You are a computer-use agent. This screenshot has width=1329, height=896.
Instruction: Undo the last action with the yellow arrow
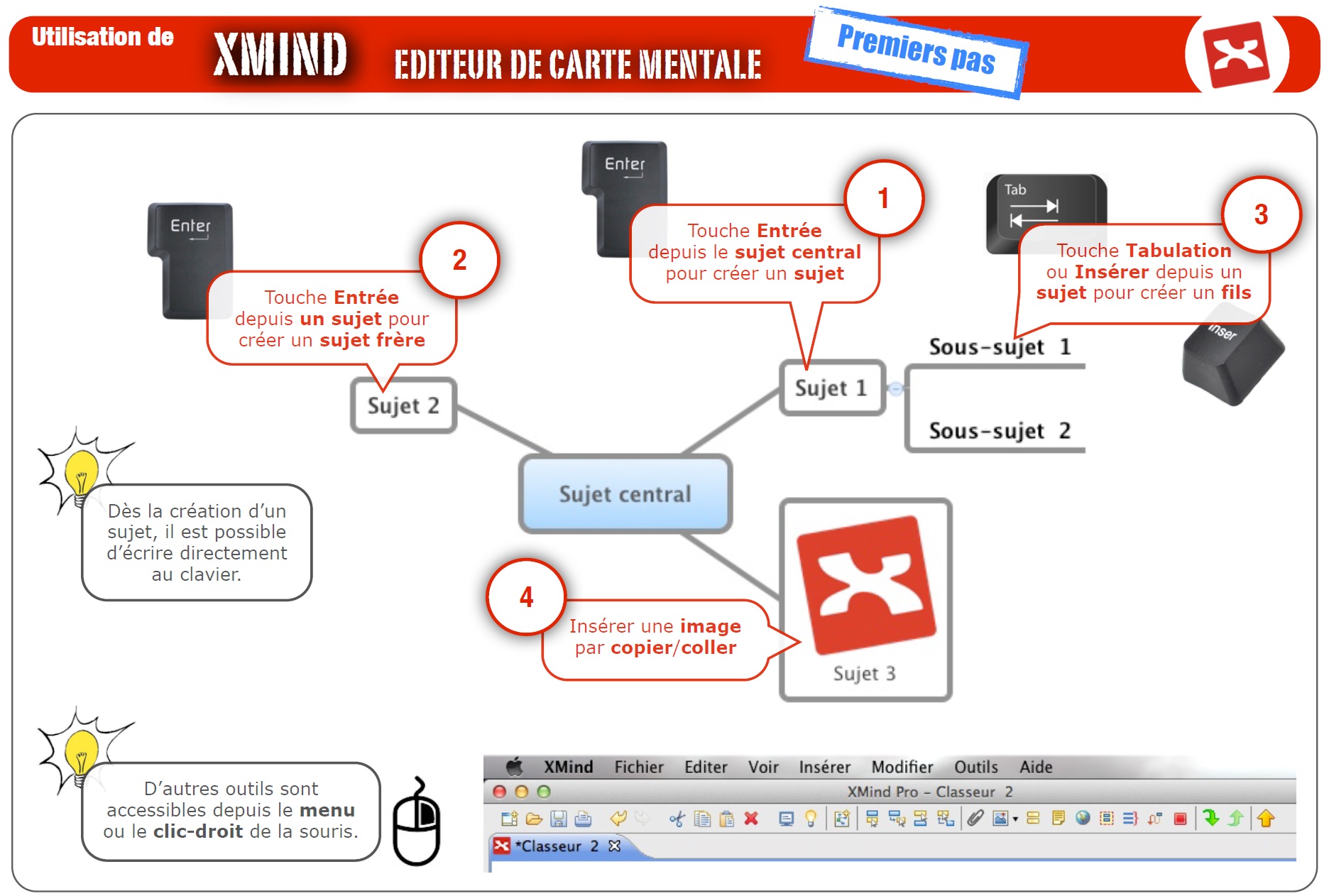[x=618, y=819]
